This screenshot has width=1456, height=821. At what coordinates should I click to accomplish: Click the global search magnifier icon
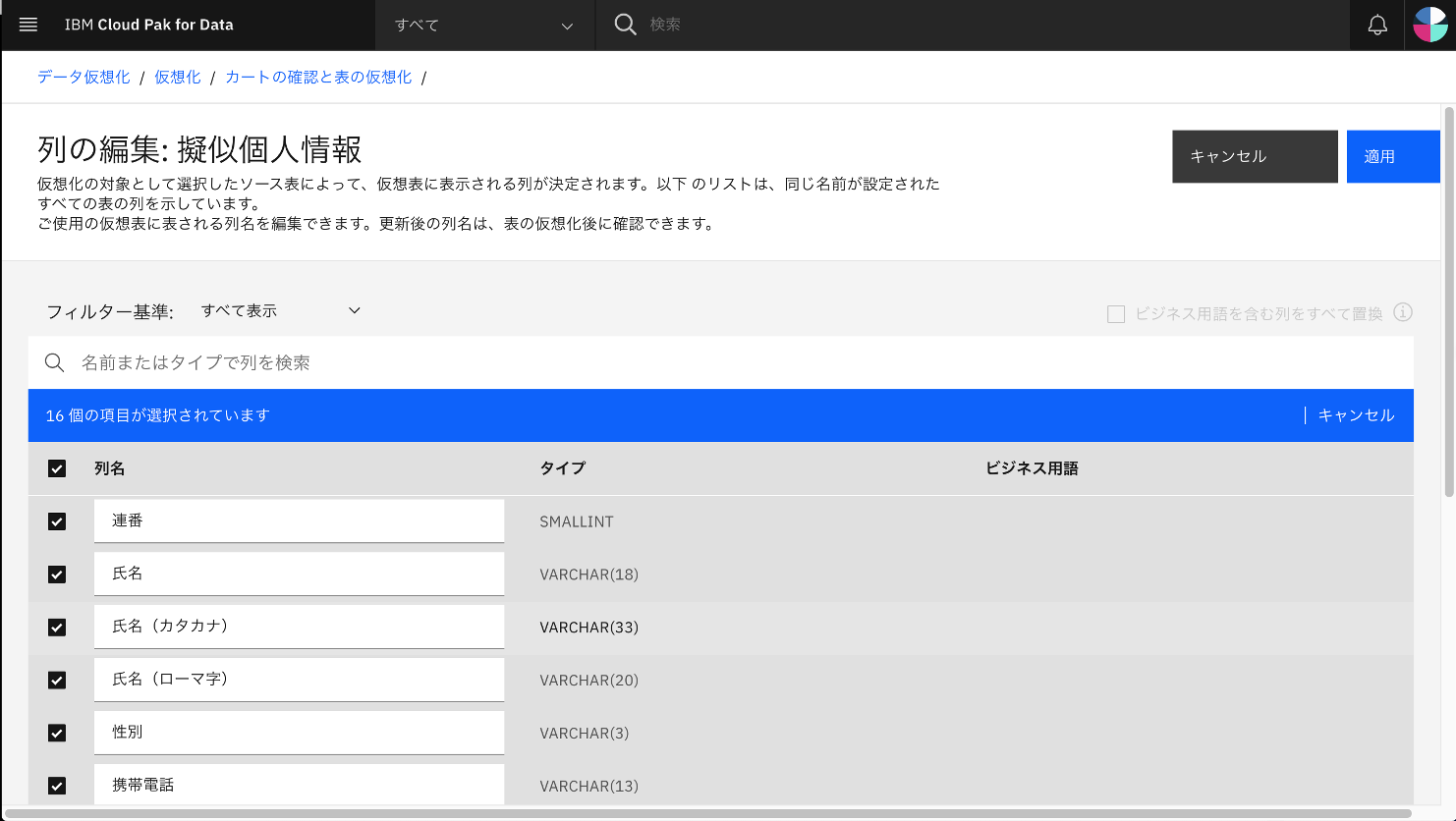click(625, 25)
